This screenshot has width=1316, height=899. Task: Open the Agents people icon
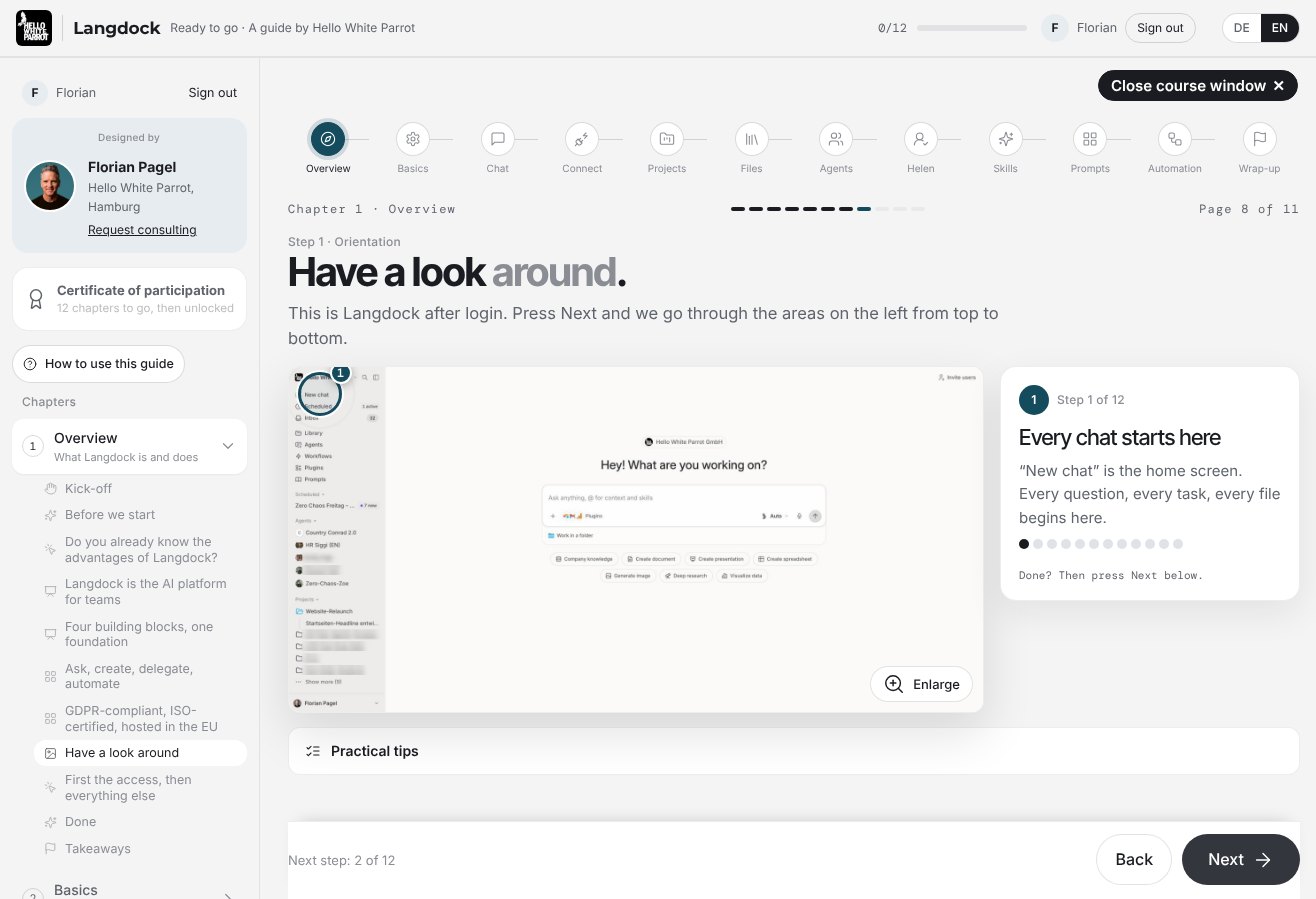836,139
